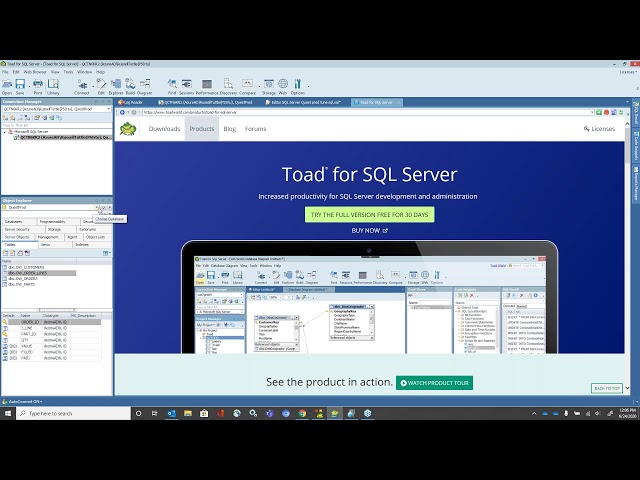Click the green go icon by address bar
Screen dimensions: 640x480
tap(599, 112)
